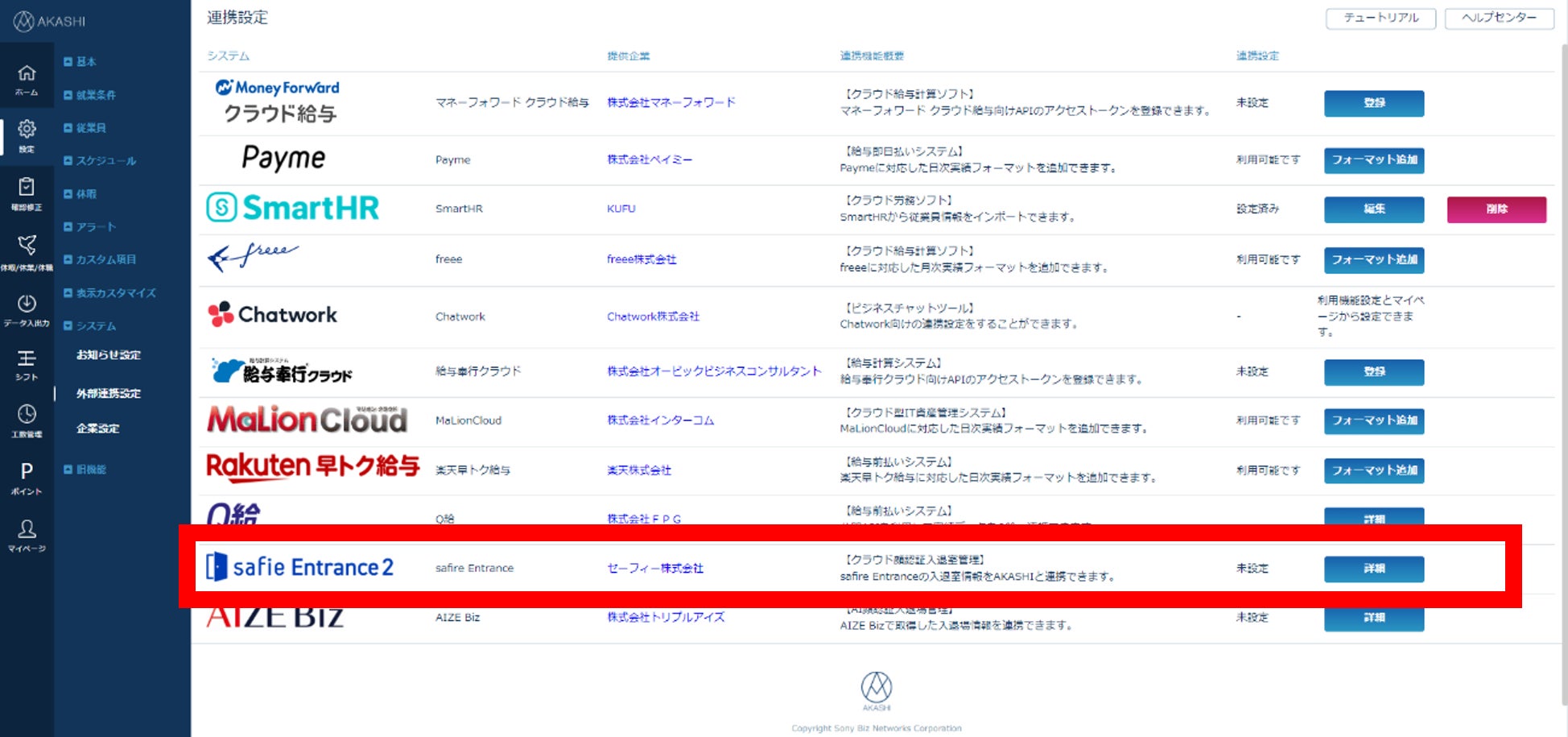Expand the スケジュール section
1568x737 pixels.
[100, 161]
